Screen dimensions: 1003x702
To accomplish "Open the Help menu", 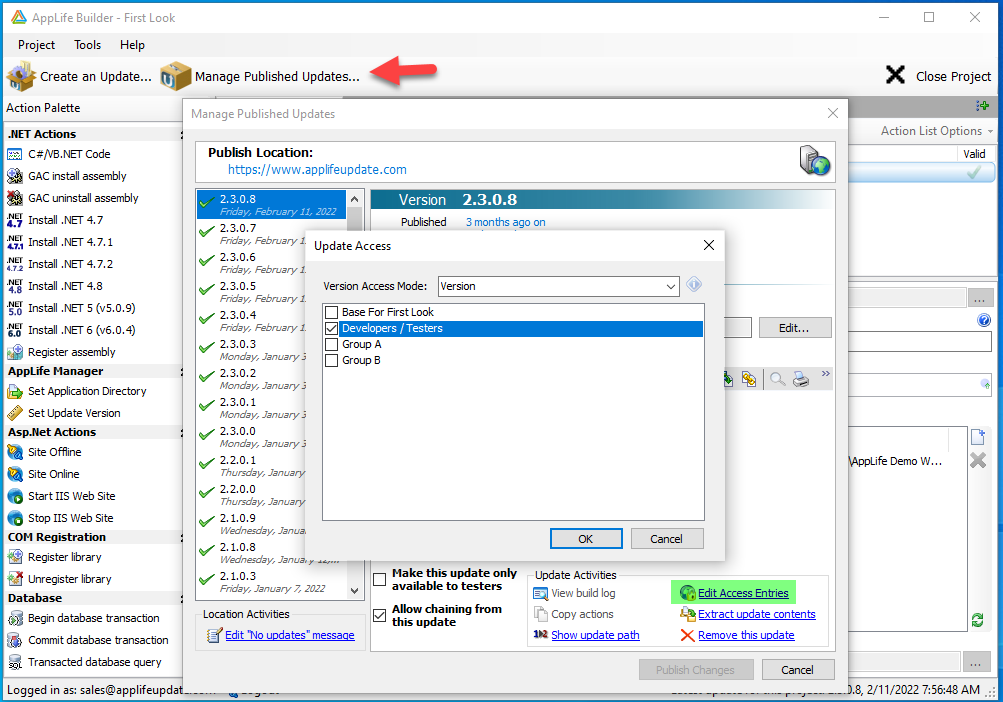I will point(132,45).
